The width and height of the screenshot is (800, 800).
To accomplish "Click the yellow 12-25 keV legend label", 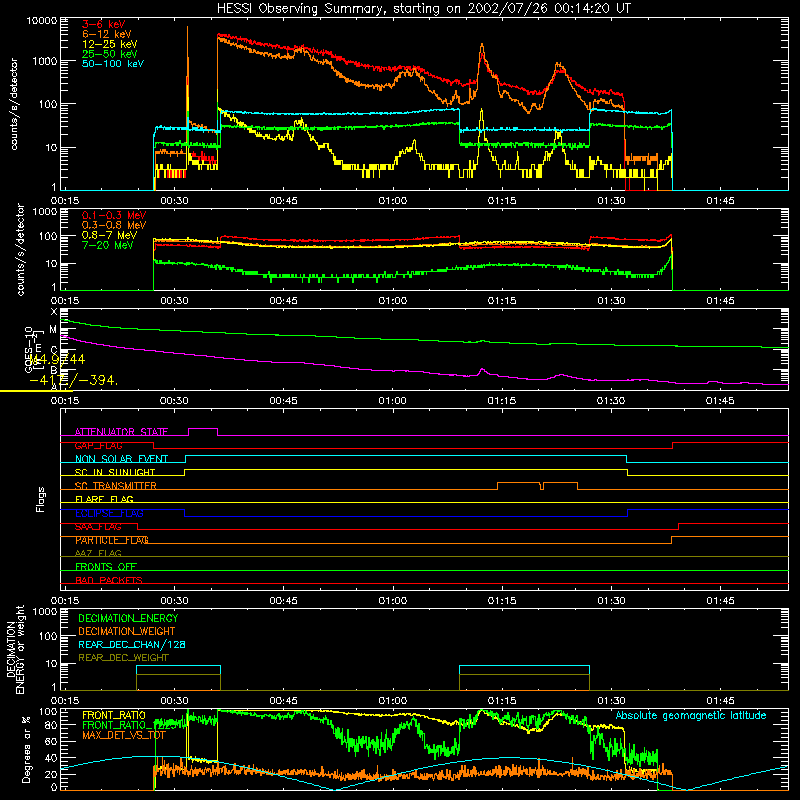I will click(110, 44).
